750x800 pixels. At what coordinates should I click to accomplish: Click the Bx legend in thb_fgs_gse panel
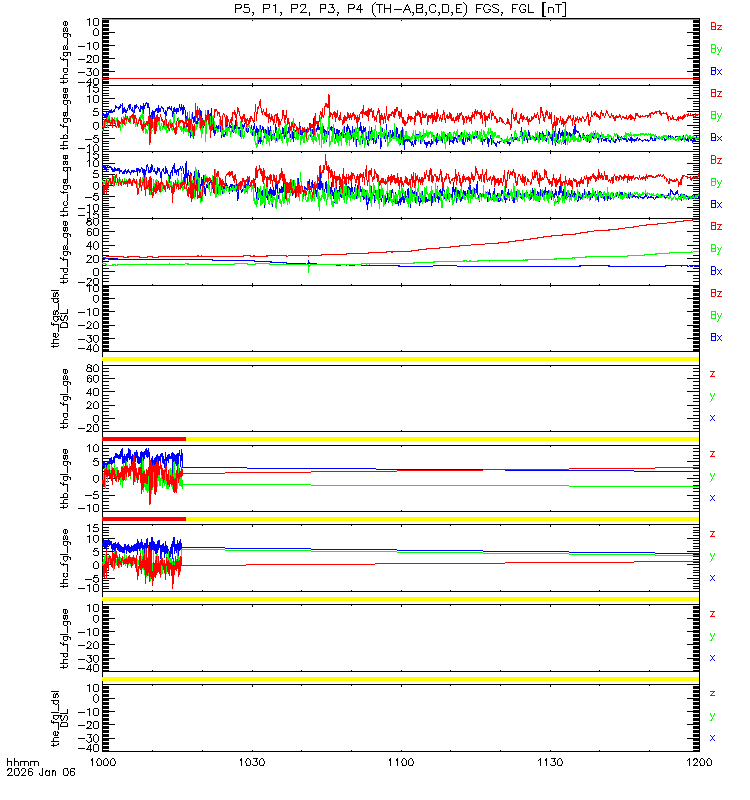716,138
